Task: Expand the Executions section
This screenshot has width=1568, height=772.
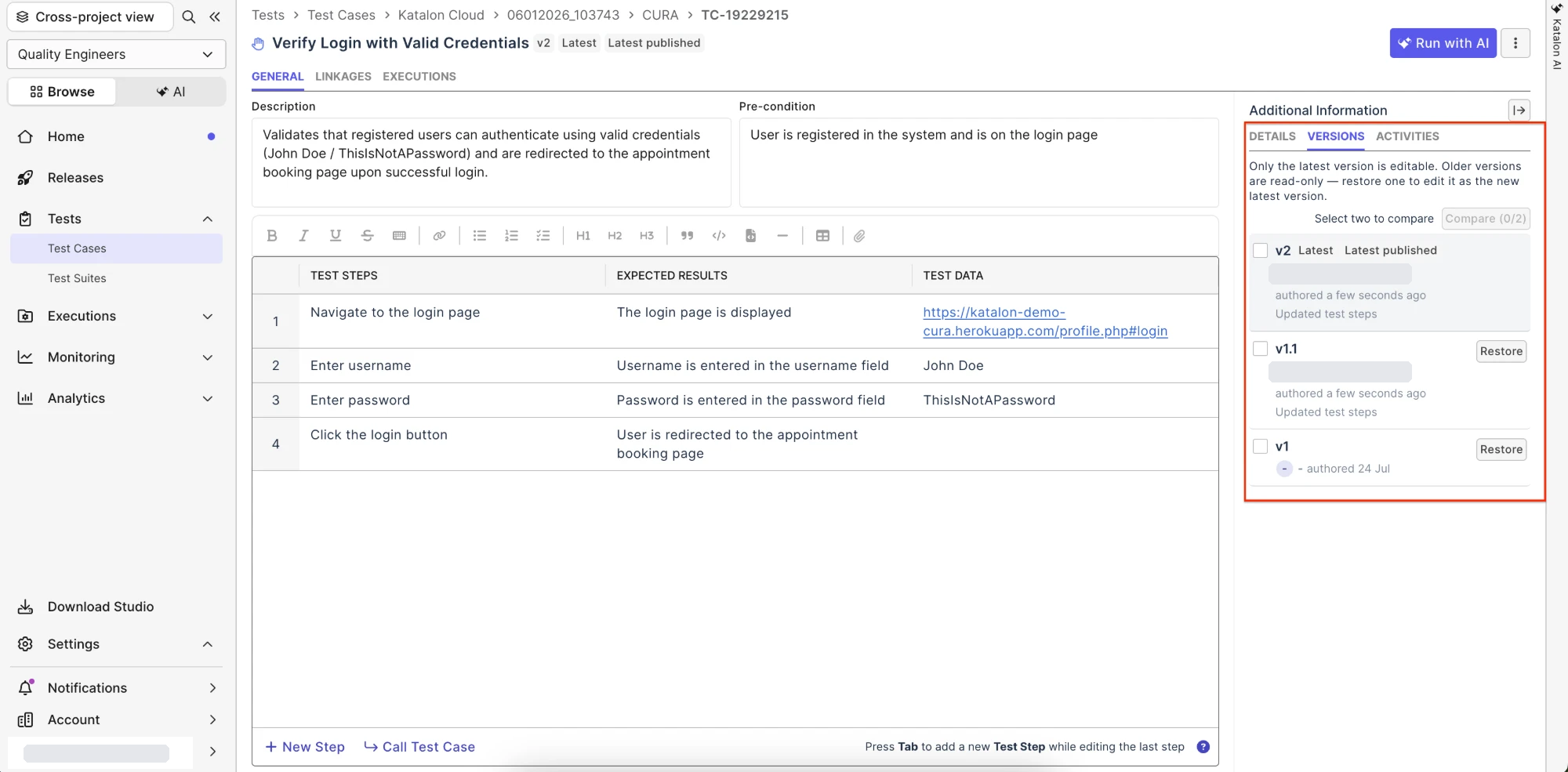Action: [208, 317]
